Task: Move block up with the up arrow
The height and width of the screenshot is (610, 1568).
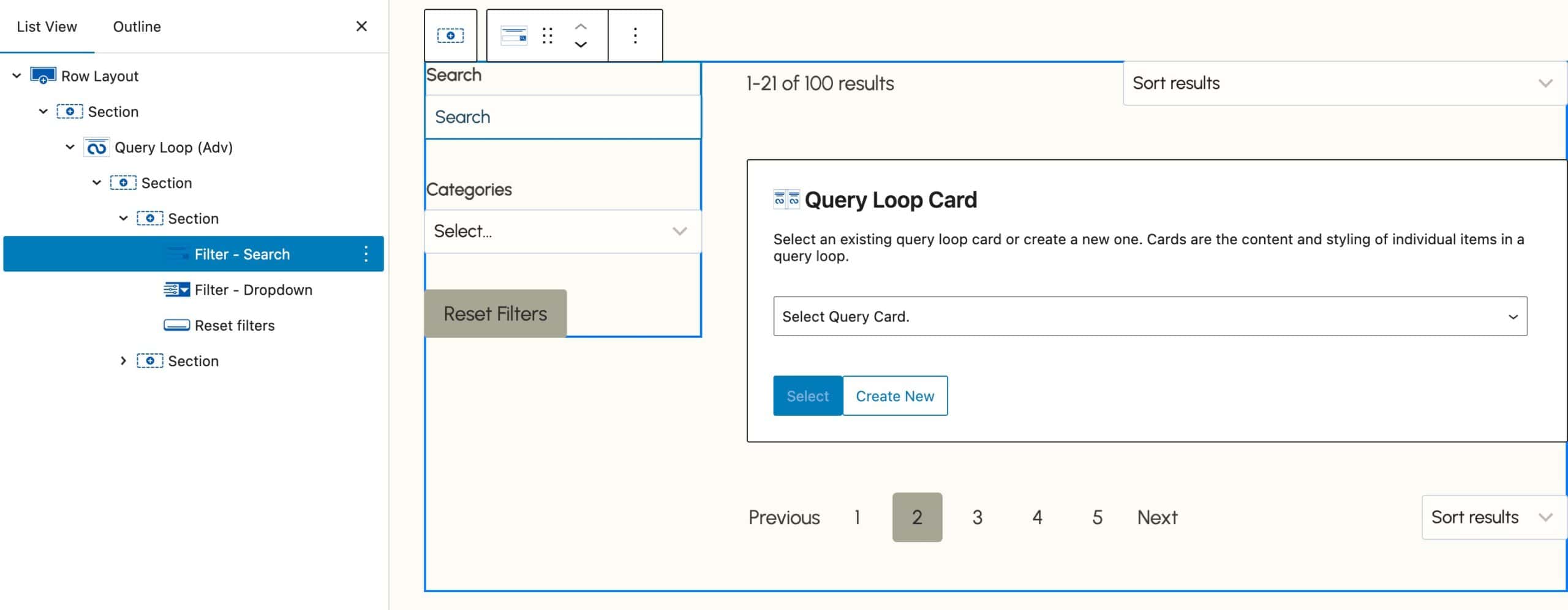Action: tap(581, 26)
